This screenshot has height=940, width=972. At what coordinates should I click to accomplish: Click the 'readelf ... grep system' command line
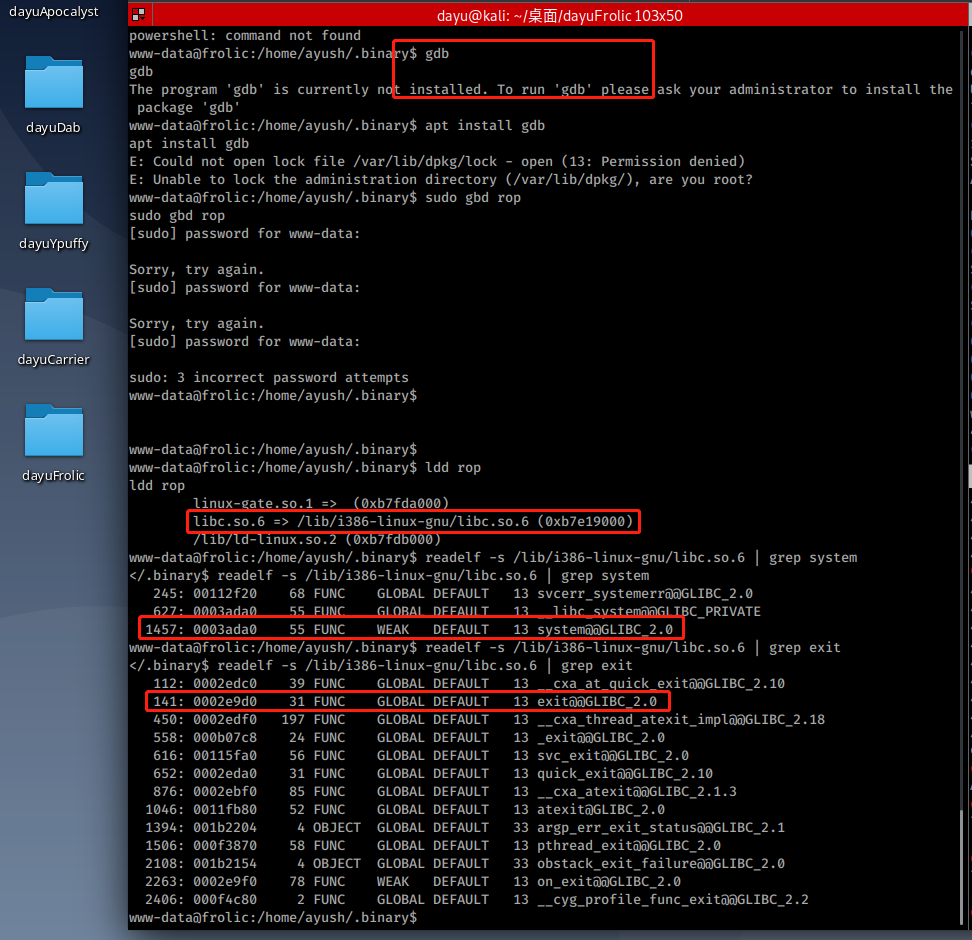point(493,557)
